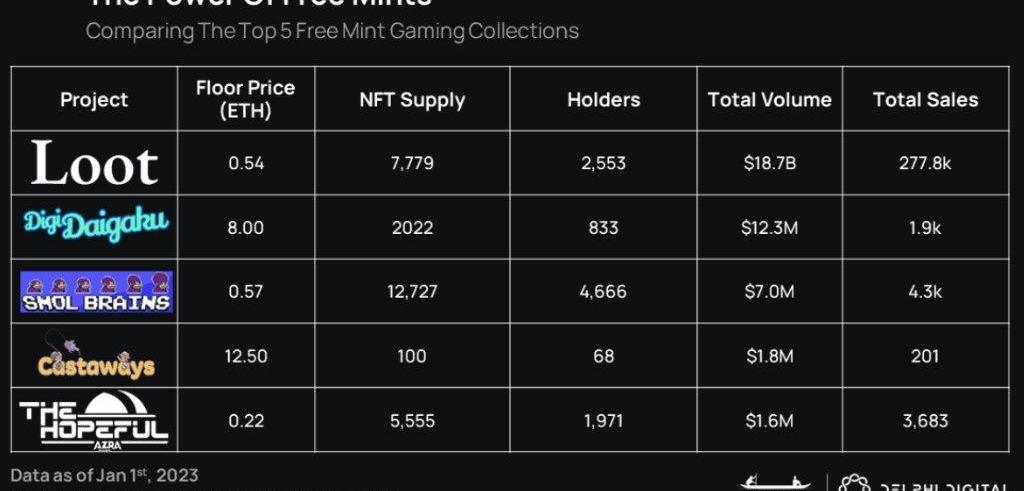Click Loot's $18.7B total volume cell
Image resolution: width=1024 pixels, height=491 pixels.
[769, 163]
